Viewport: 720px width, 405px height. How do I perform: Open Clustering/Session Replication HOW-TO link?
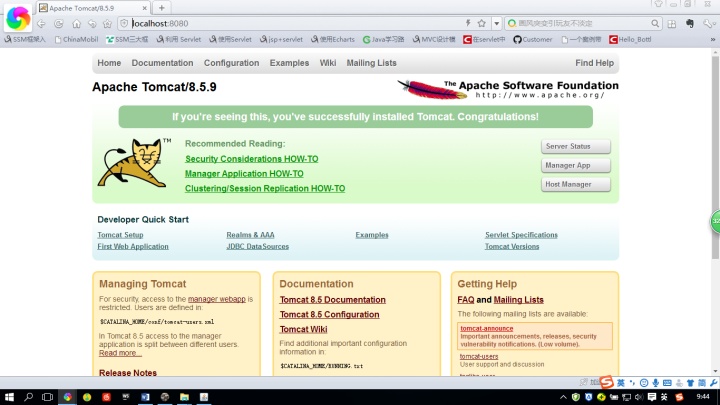pos(265,188)
